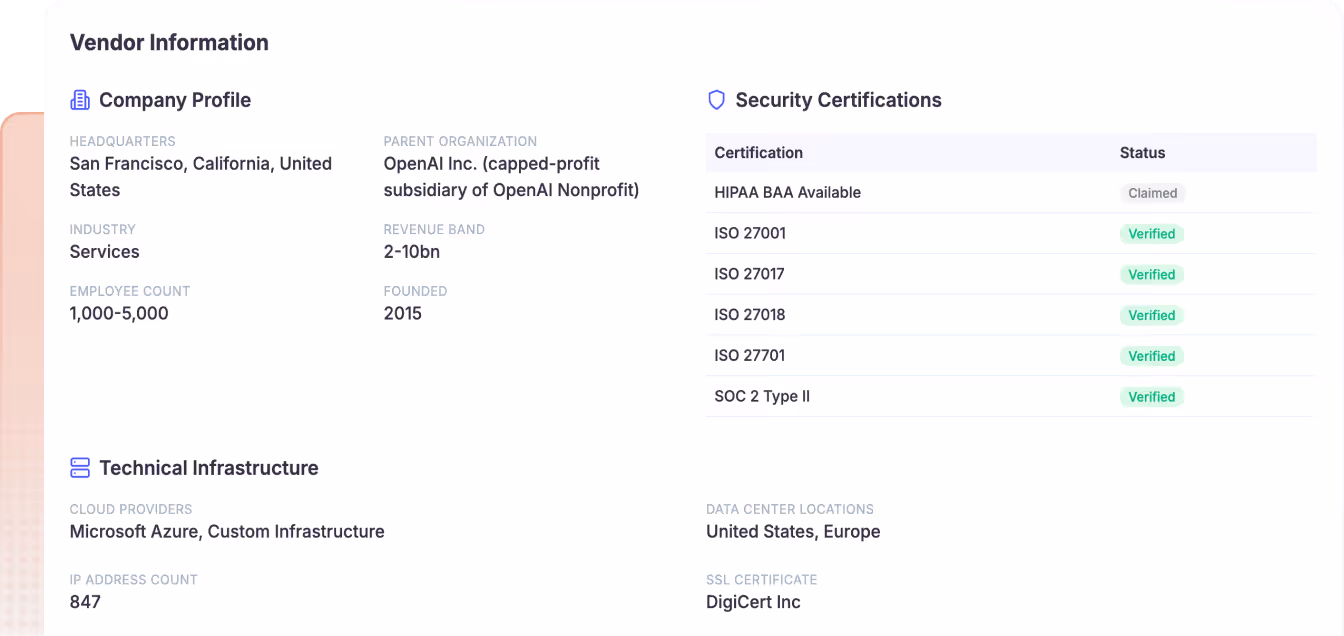Click the Verified badge for ISO 27001
Screen dimensions: 1344x636
coord(1152,234)
